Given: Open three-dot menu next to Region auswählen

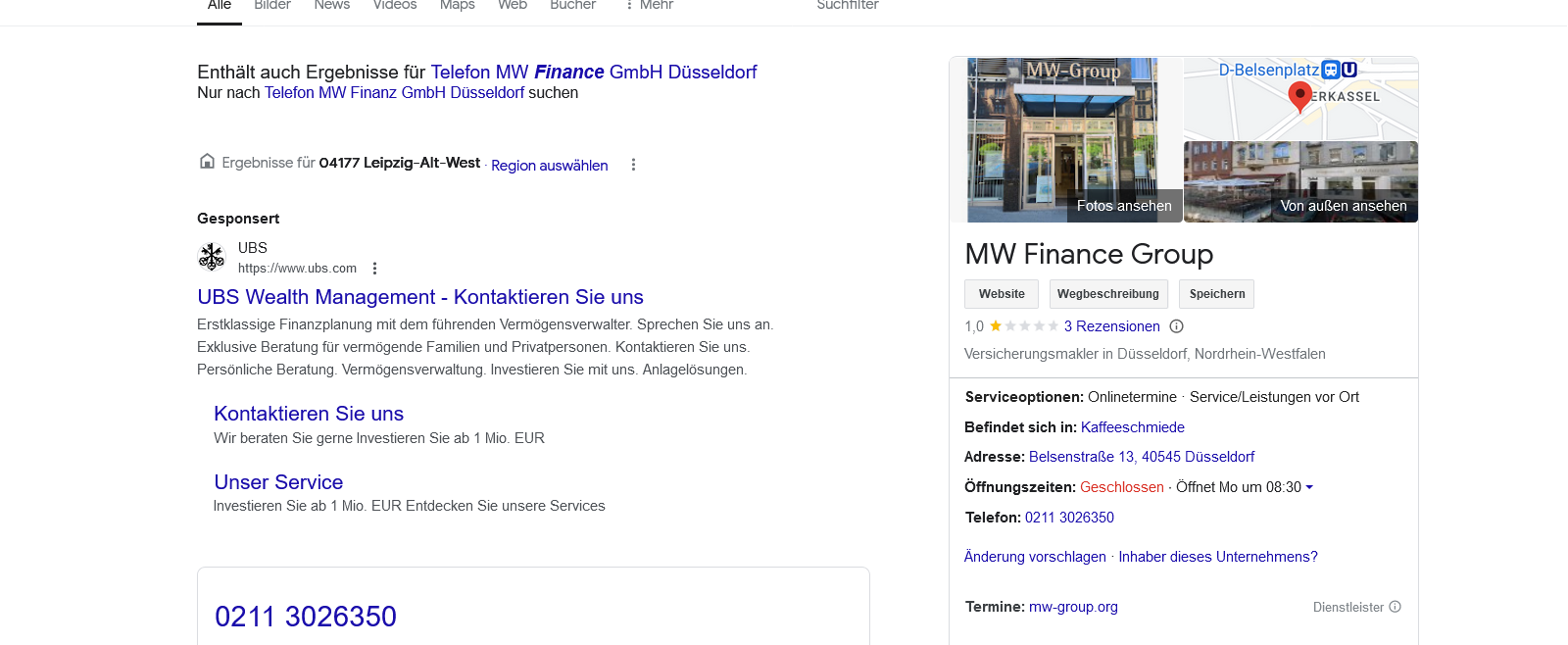Looking at the screenshot, I should click(633, 165).
